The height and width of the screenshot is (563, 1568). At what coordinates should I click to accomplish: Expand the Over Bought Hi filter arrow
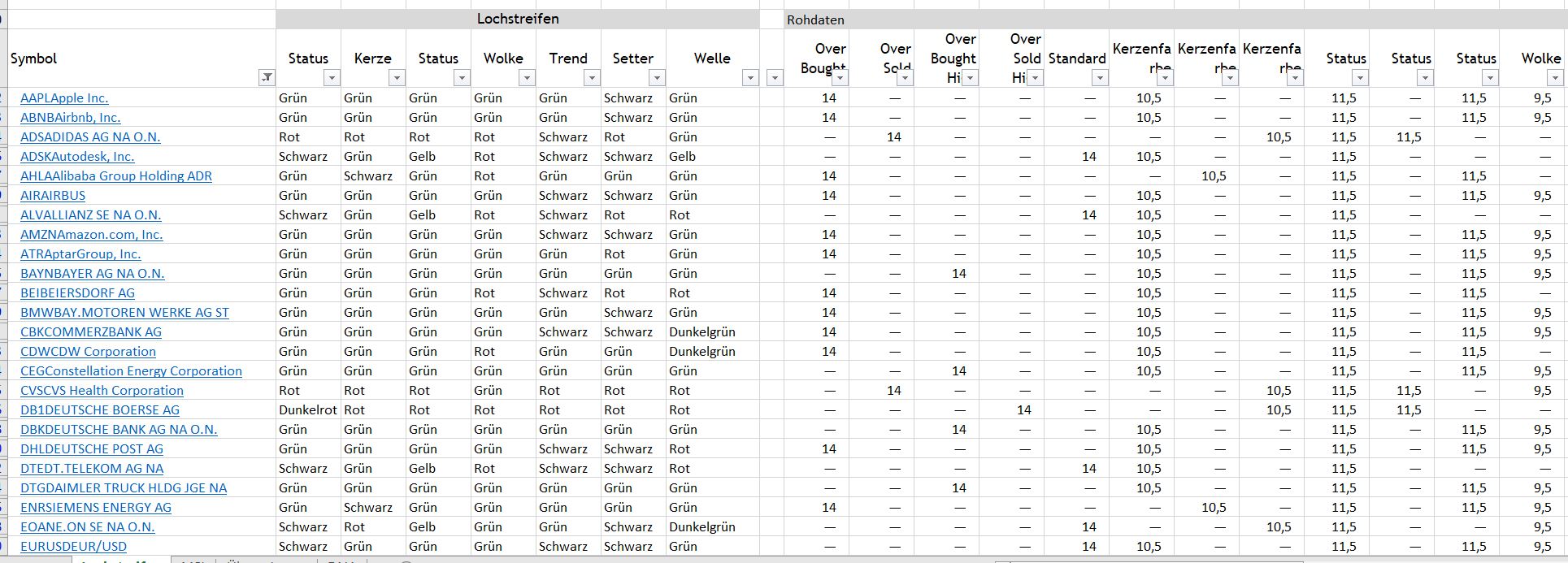(x=970, y=78)
